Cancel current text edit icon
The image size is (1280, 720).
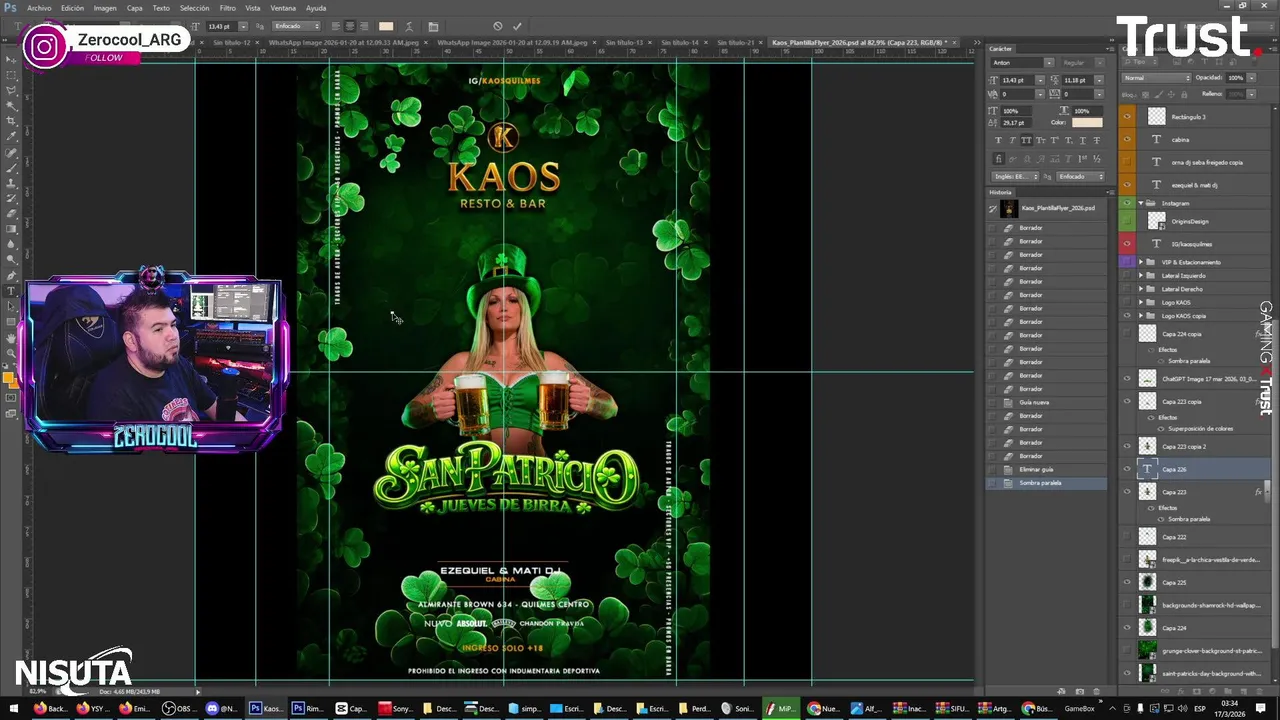tap(498, 26)
